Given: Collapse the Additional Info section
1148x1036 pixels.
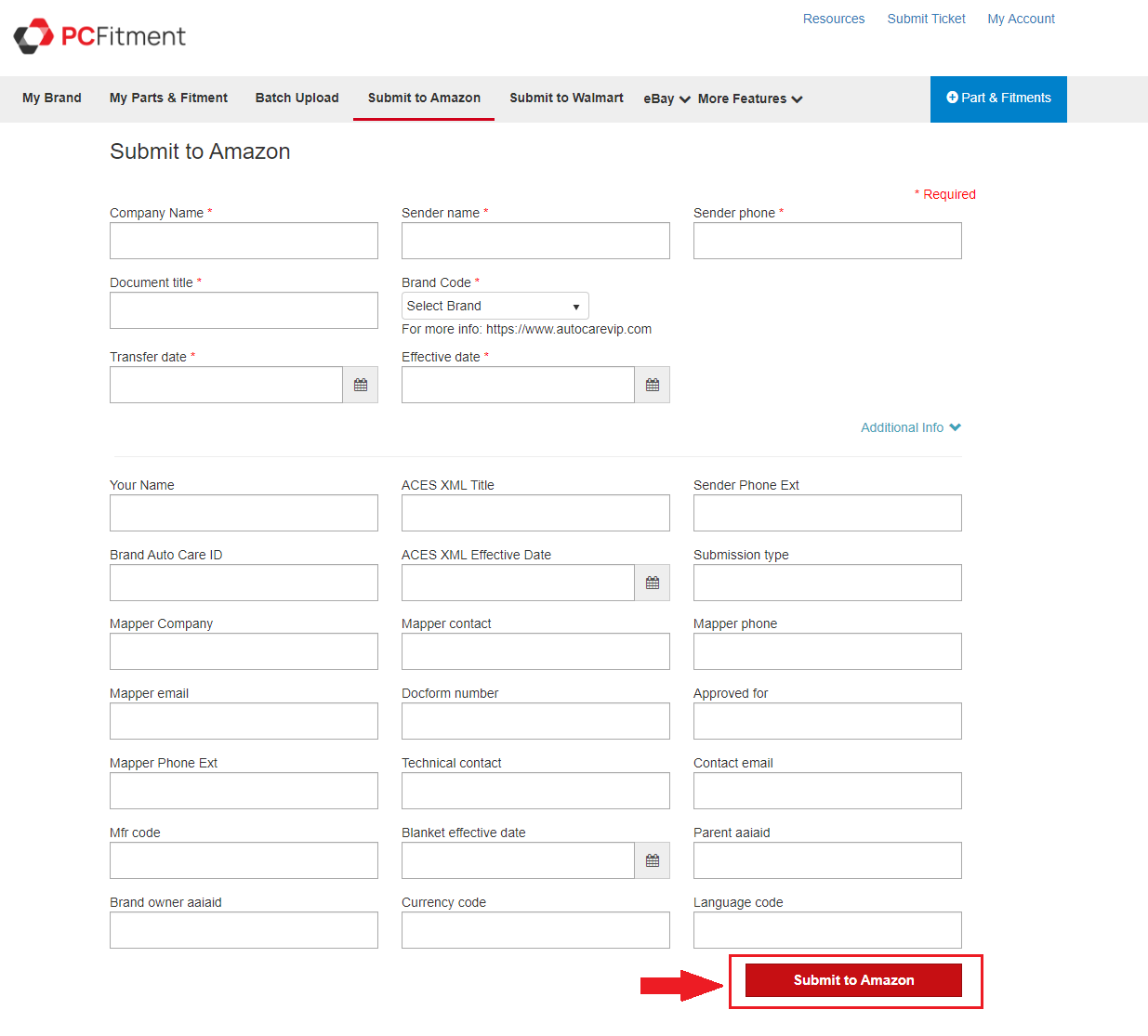Looking at the screenshot, I should 910,427.
